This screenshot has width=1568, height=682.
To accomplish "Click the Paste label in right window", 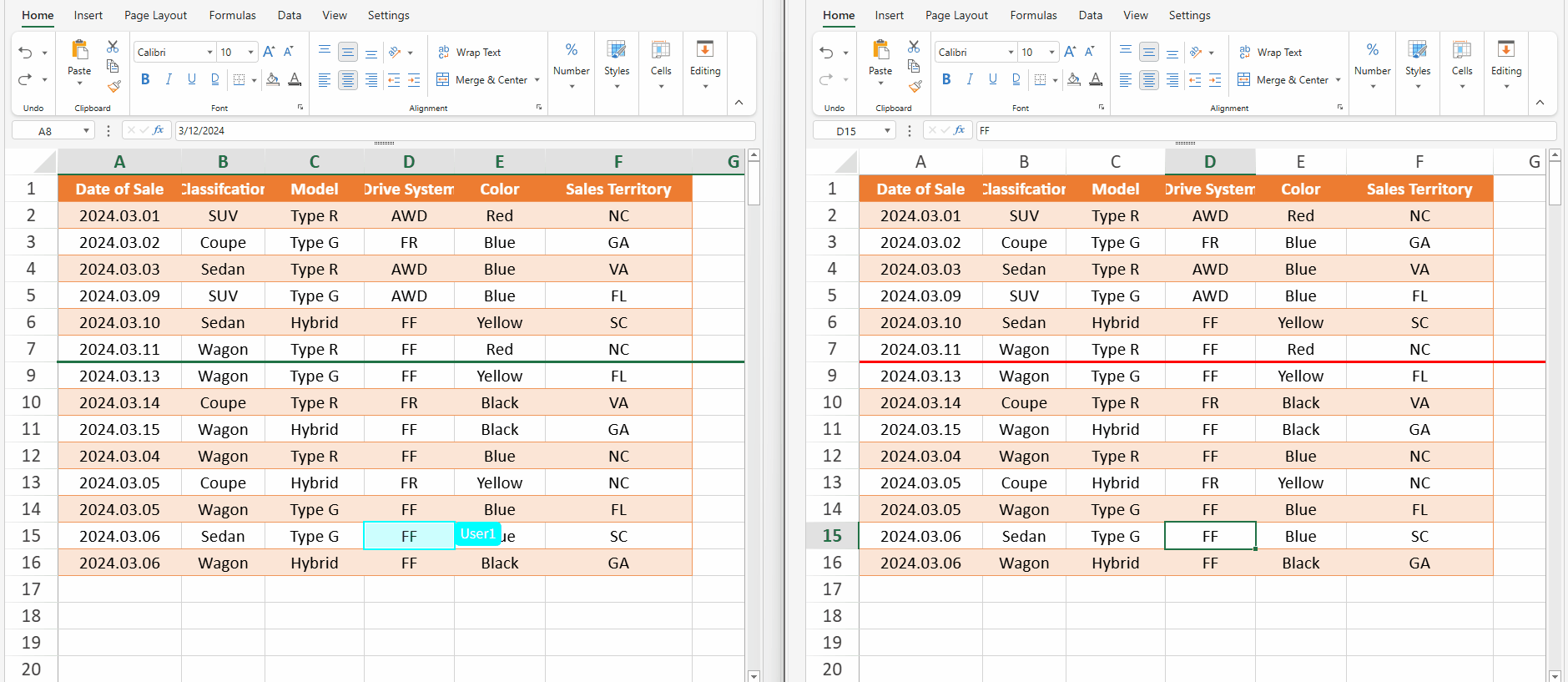I will tap(880, 71).
